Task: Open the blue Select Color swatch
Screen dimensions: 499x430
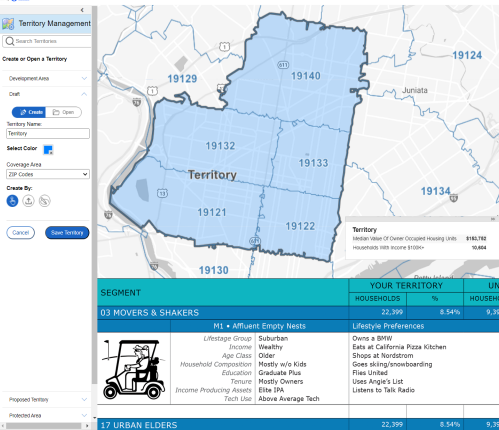Action: (48, 150)
